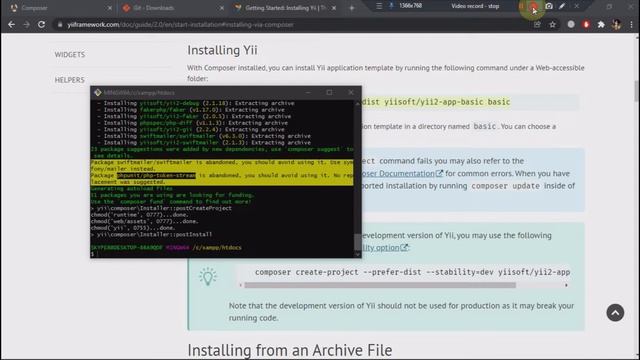Click the scroll-to-top arrow button
The width and height of the screenshot is (640, 360).
click(615, 313)
